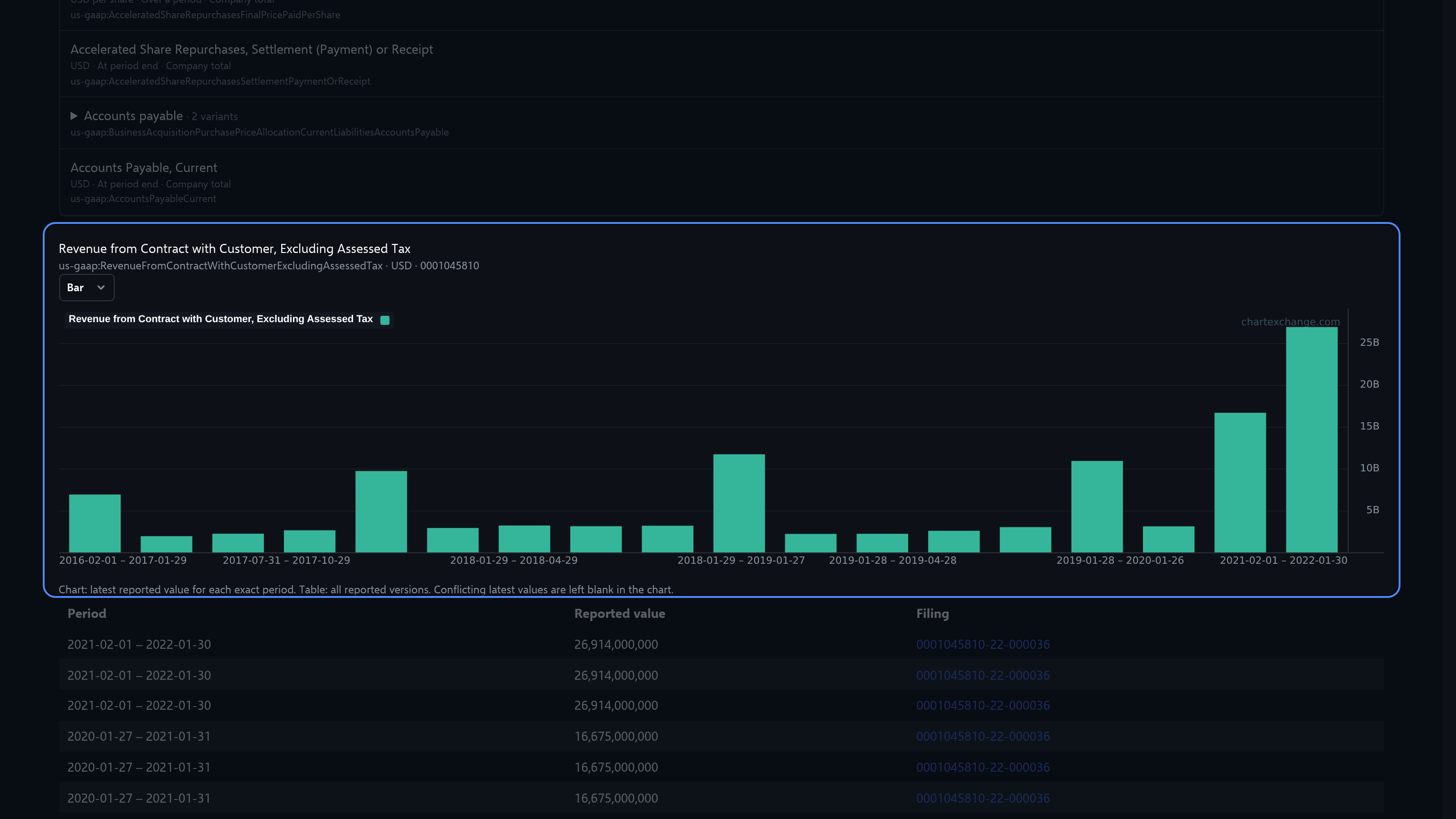Click the Reported value column header
1456x819 pixels.
point(619,614)
